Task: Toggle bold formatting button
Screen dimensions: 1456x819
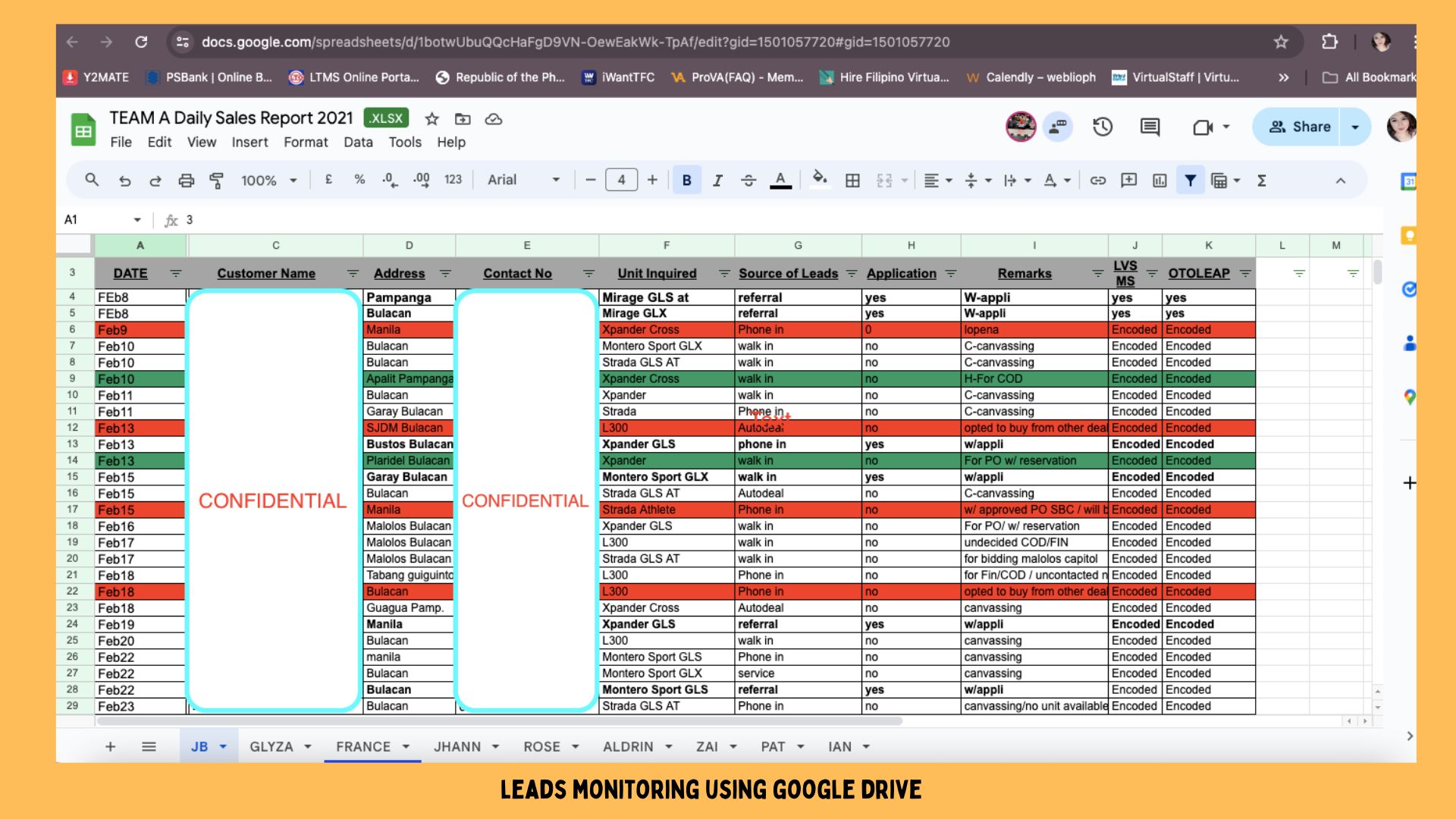Action: pos(686,180)
